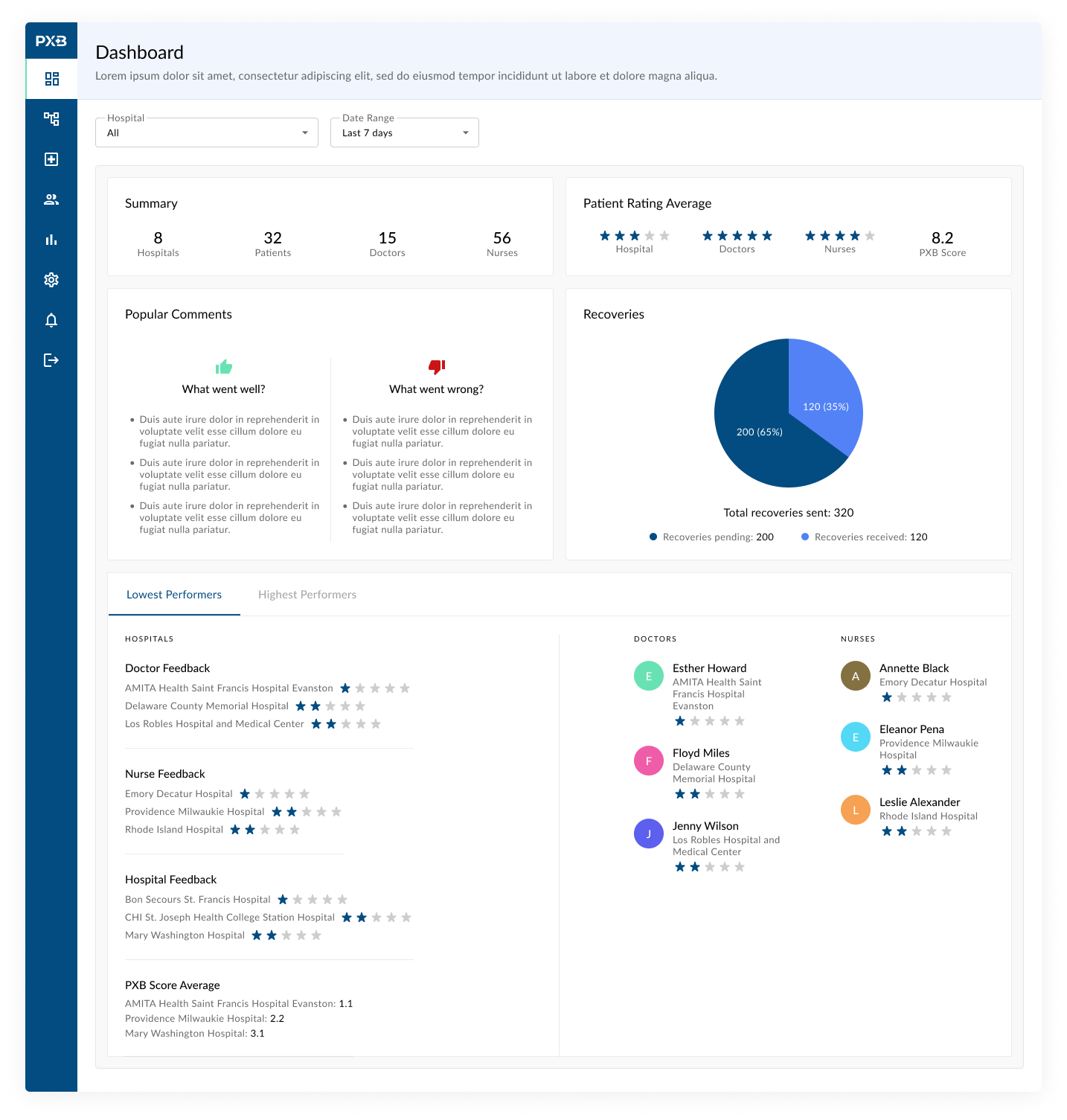
Task: Click AMITA Health Saint Francis Hospital Evanston under Doctor Feedback
Action: (229, 688)
